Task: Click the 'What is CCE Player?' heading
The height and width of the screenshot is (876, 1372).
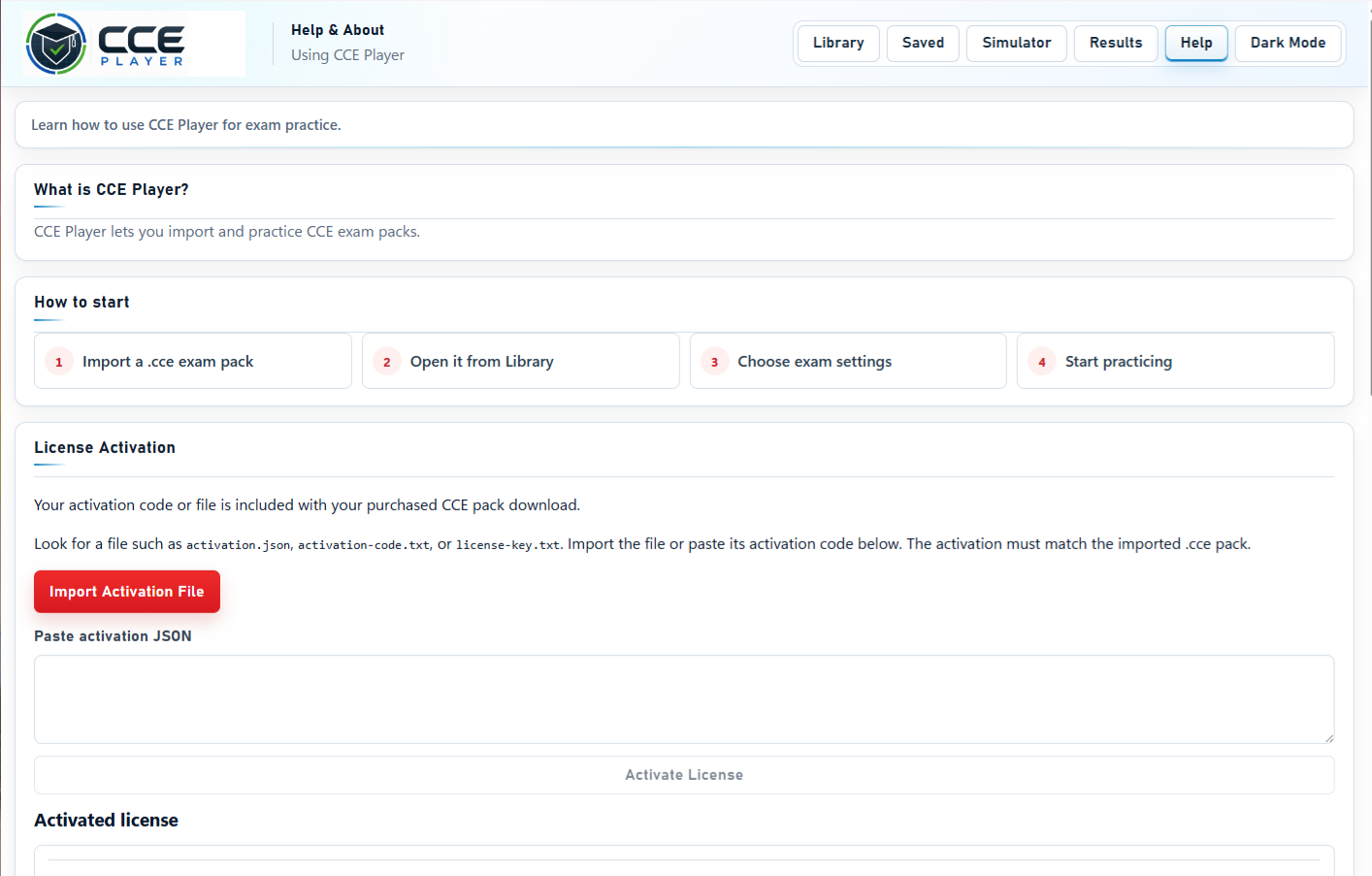Action: (112, 189)
